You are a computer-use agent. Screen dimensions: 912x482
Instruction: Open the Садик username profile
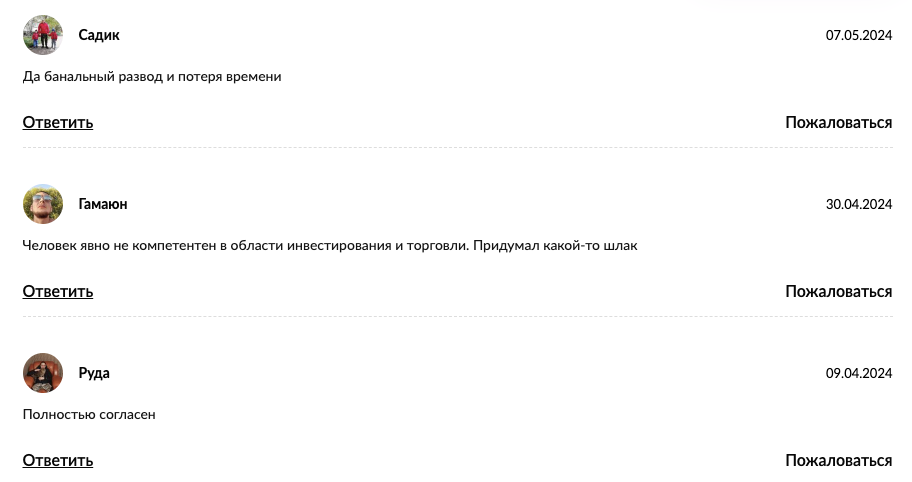tap(99, 35)
